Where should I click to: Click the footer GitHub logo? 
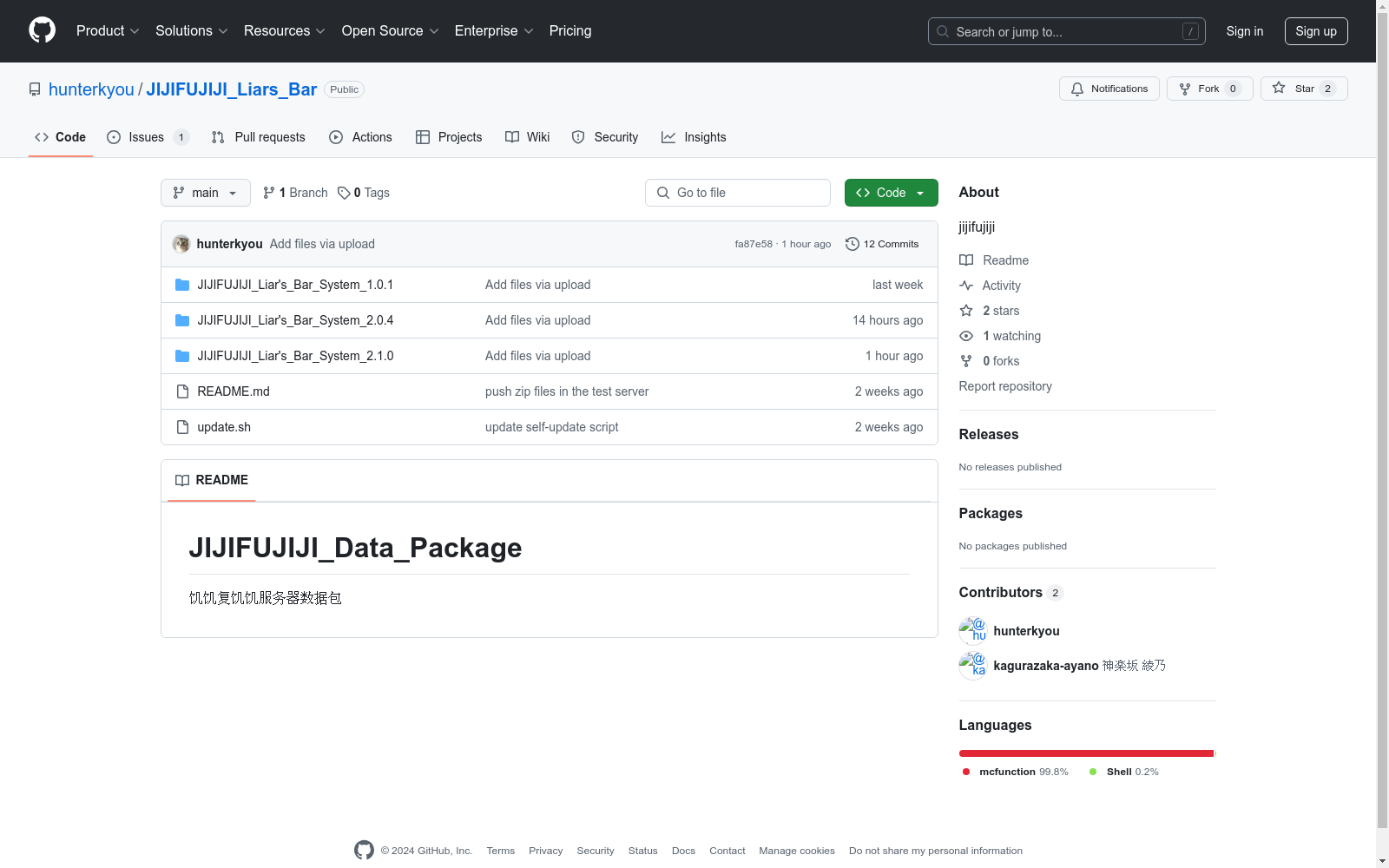coord(364,851)
